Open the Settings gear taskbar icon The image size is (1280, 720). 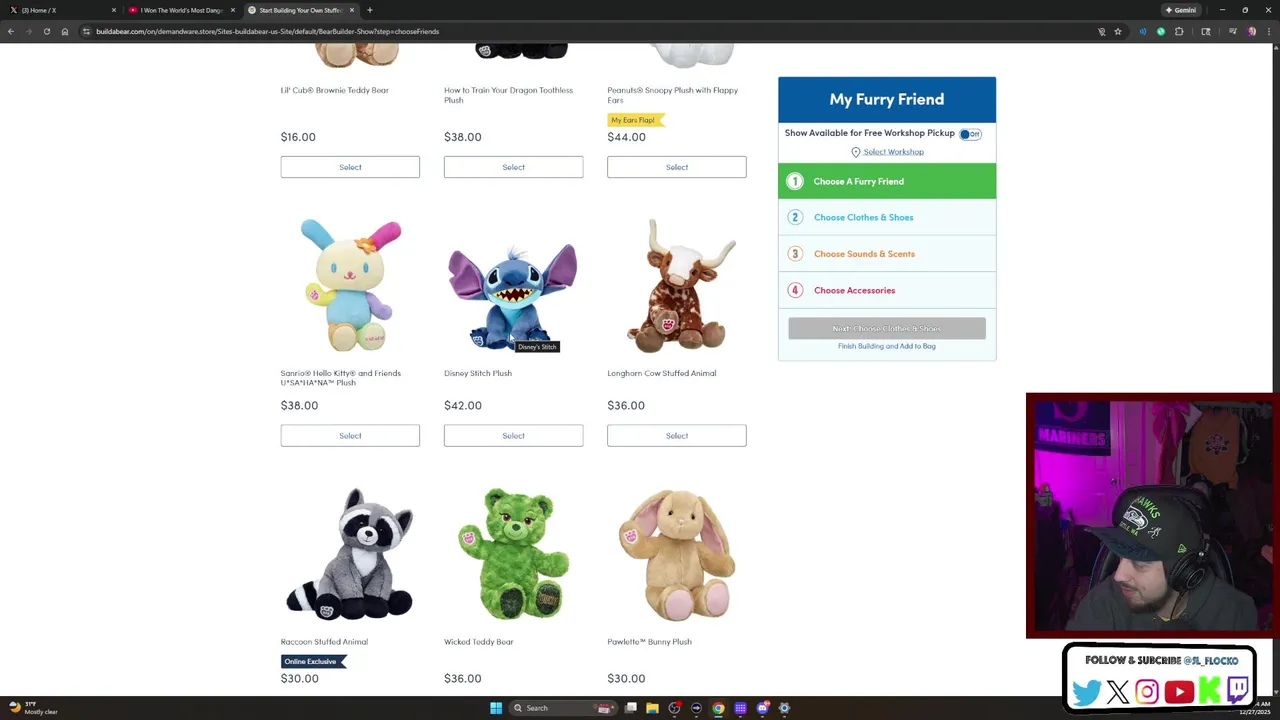coord(784,708)
